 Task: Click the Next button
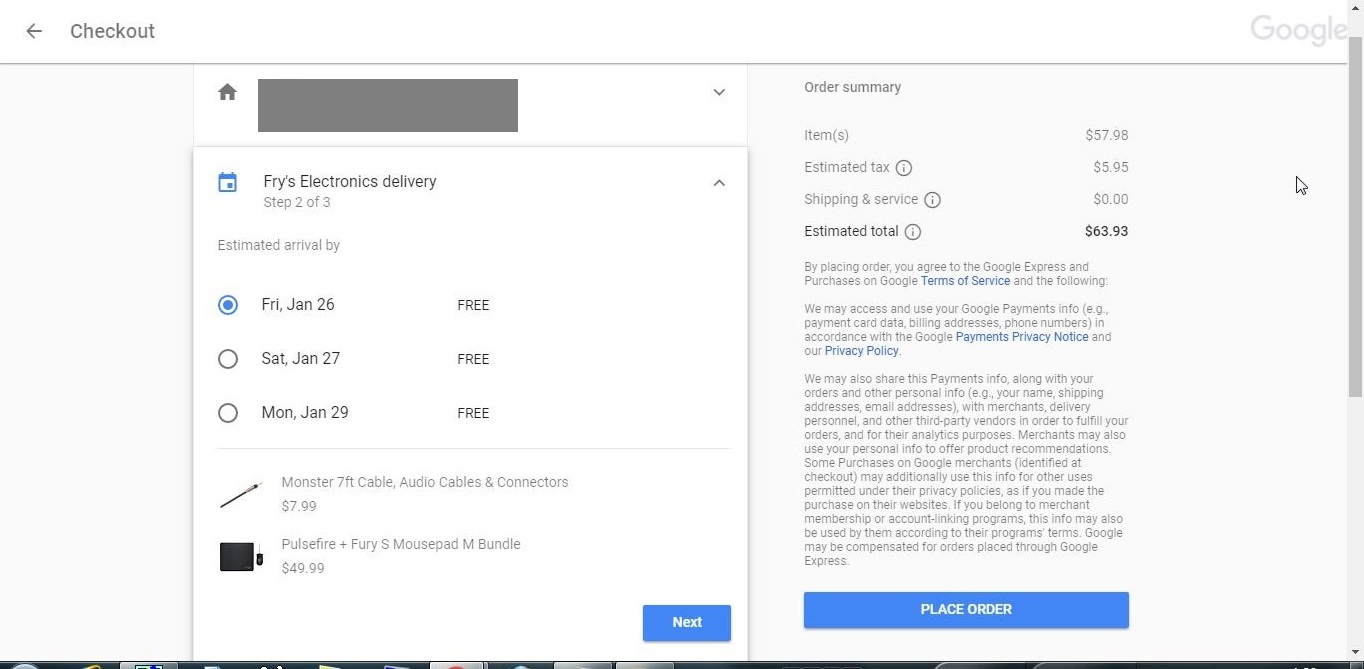point(687,623)
